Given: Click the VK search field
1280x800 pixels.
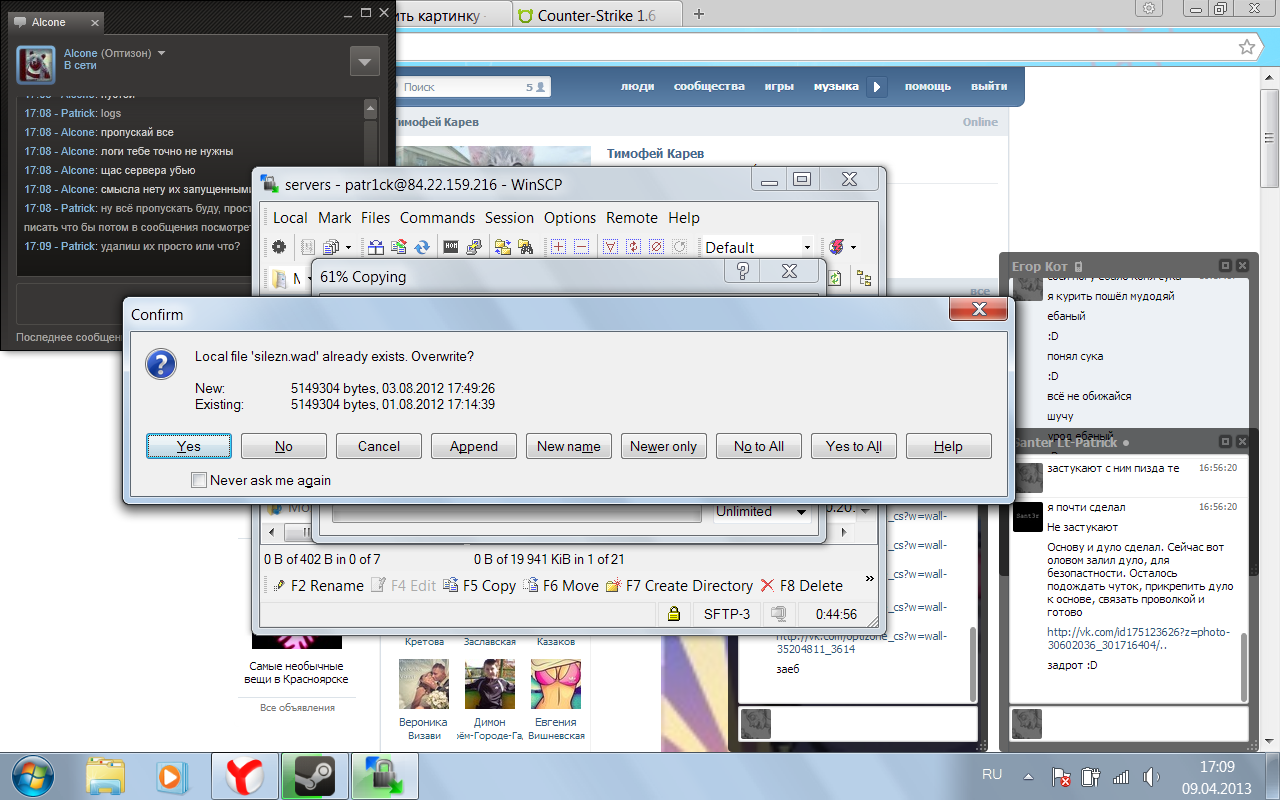Looking at the screenshot, I should coord(474,87).
